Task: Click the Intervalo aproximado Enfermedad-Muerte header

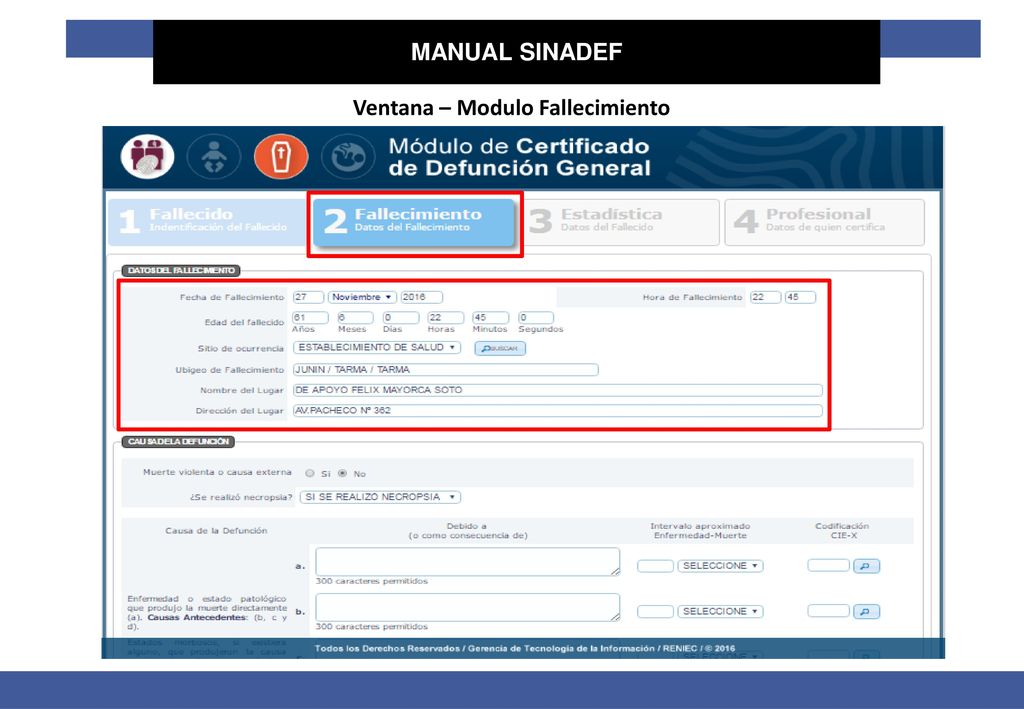Action: click(x=700, y=531)
